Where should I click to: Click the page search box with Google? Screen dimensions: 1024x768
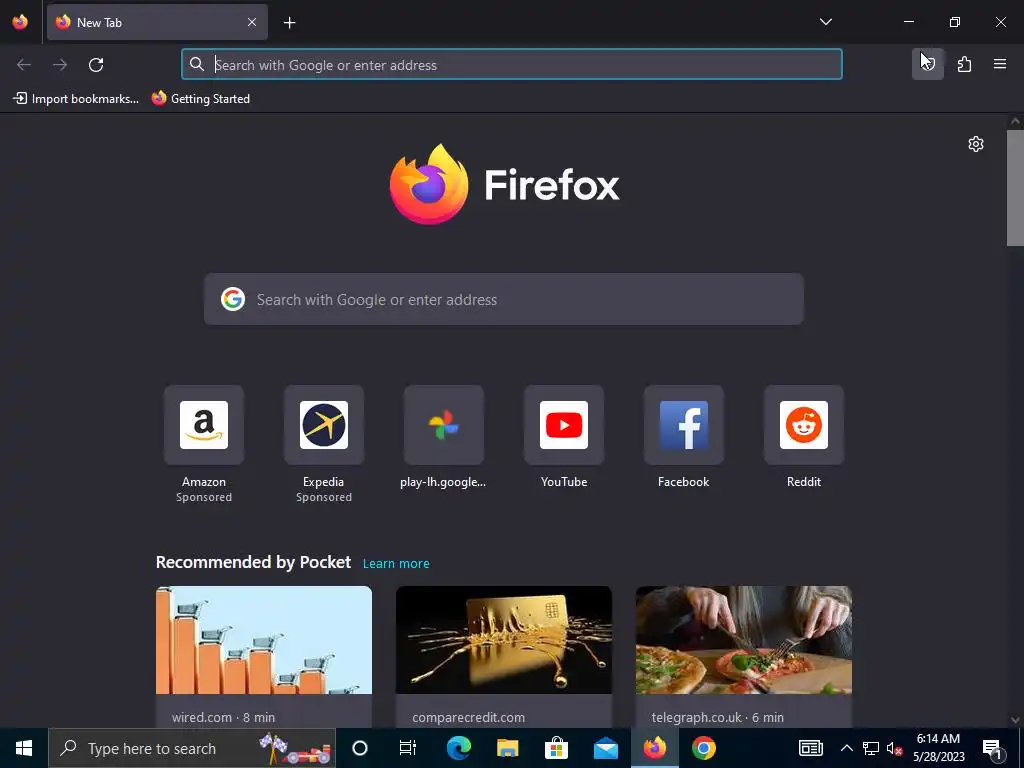pyautogui.click(x=504, y=299)
